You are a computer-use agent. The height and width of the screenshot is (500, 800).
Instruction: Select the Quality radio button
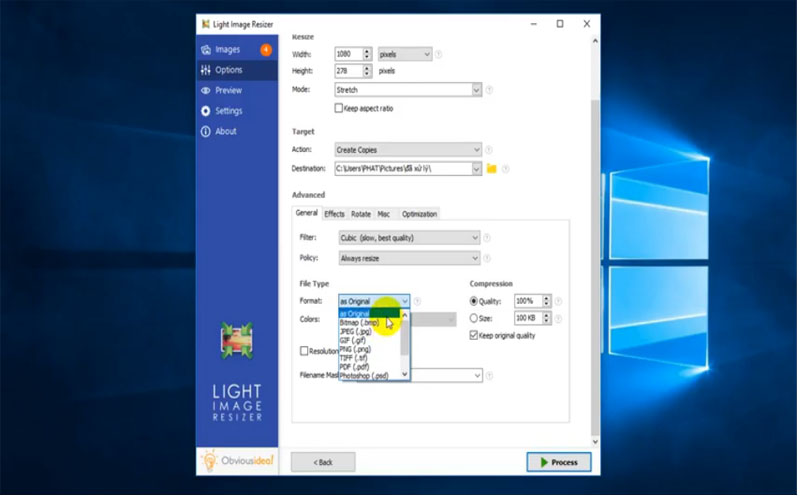coord(473,301)
